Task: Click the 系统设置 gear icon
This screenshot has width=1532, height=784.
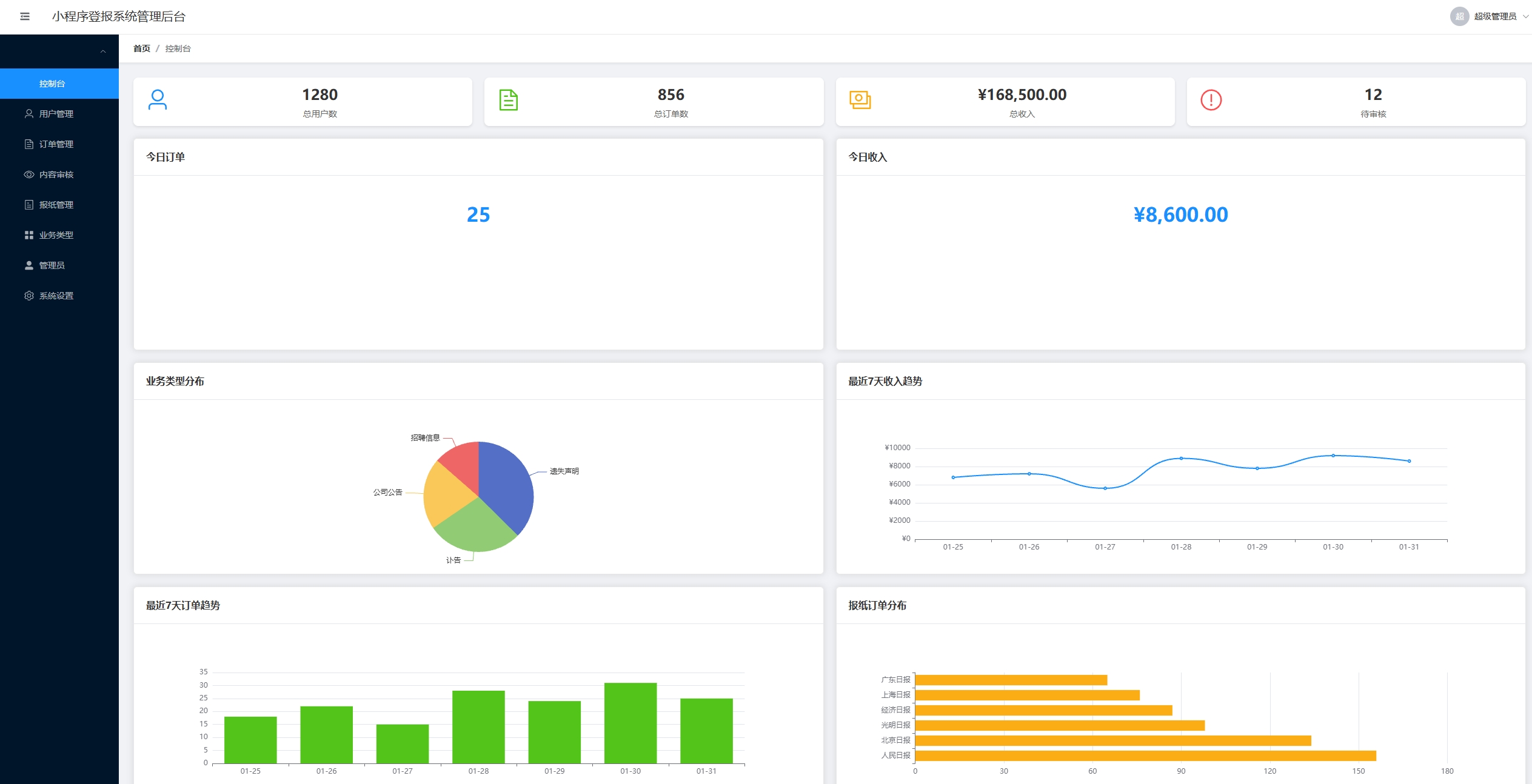Action: [28, 296]
